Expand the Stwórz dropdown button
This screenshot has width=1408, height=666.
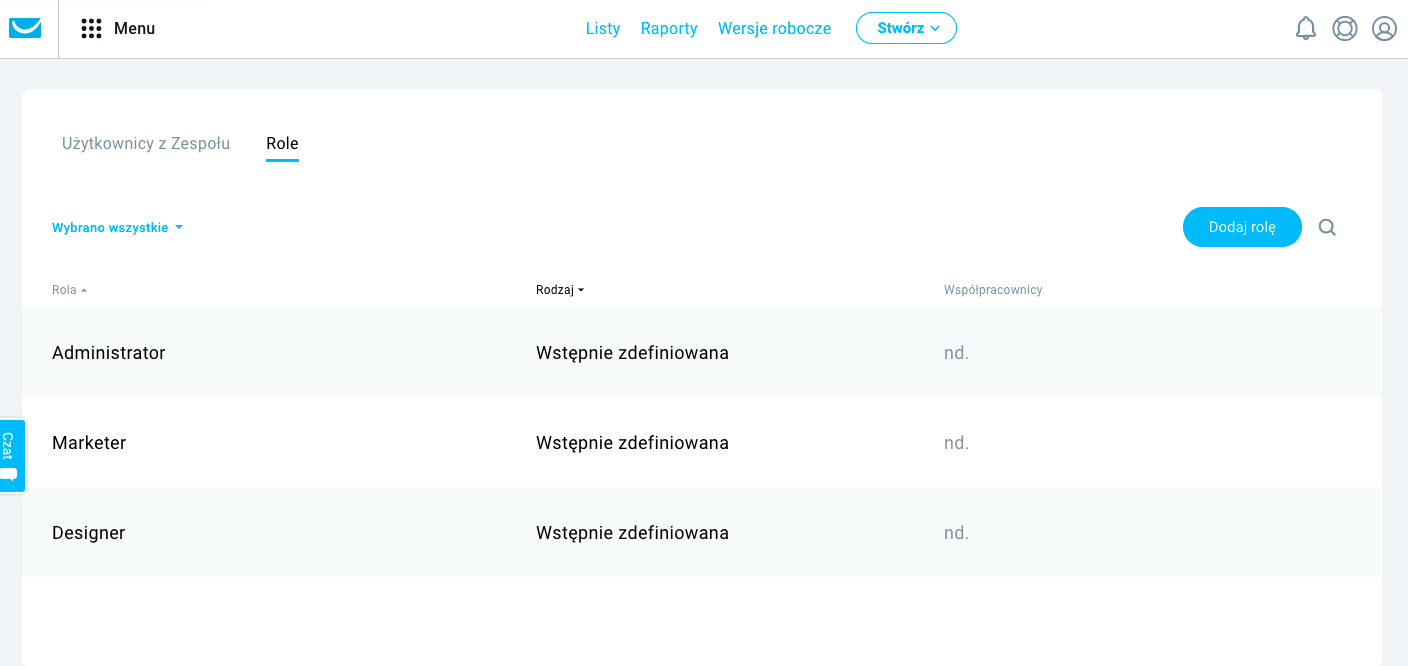906,28
